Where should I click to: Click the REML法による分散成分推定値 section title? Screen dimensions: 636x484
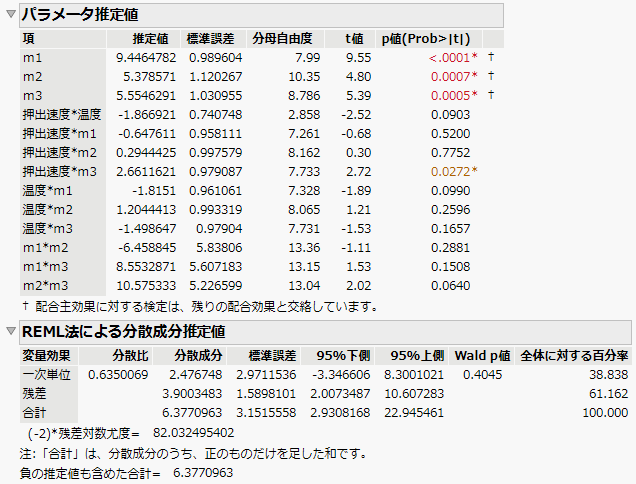click(x=123, y=332)
